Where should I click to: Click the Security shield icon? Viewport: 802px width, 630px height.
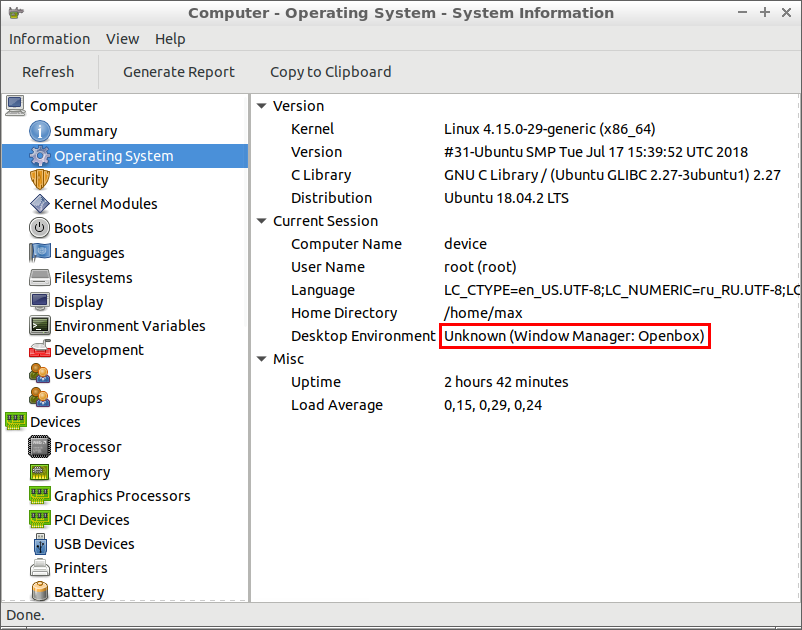coord(39,179)
